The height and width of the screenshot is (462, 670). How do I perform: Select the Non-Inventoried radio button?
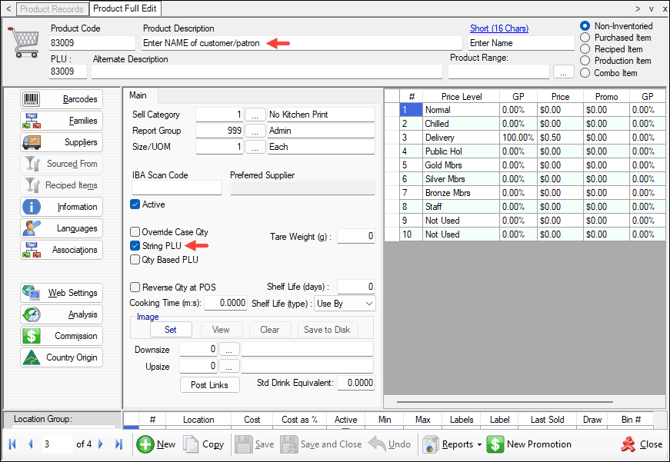(x=585, y=26)
